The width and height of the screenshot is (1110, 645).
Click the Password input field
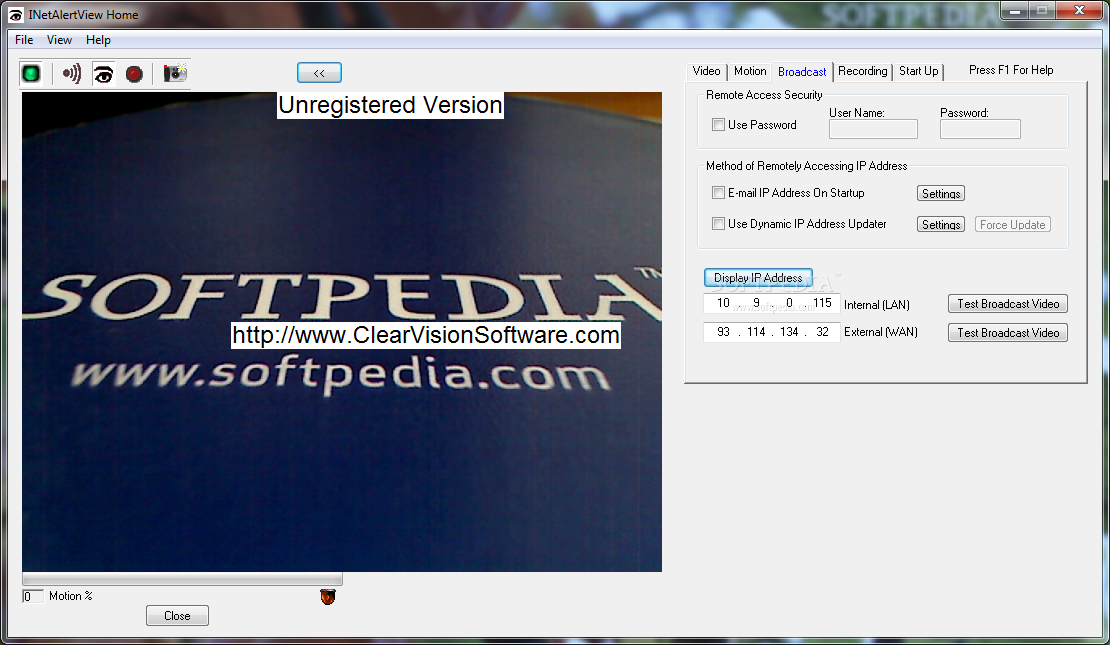[980, 129]
